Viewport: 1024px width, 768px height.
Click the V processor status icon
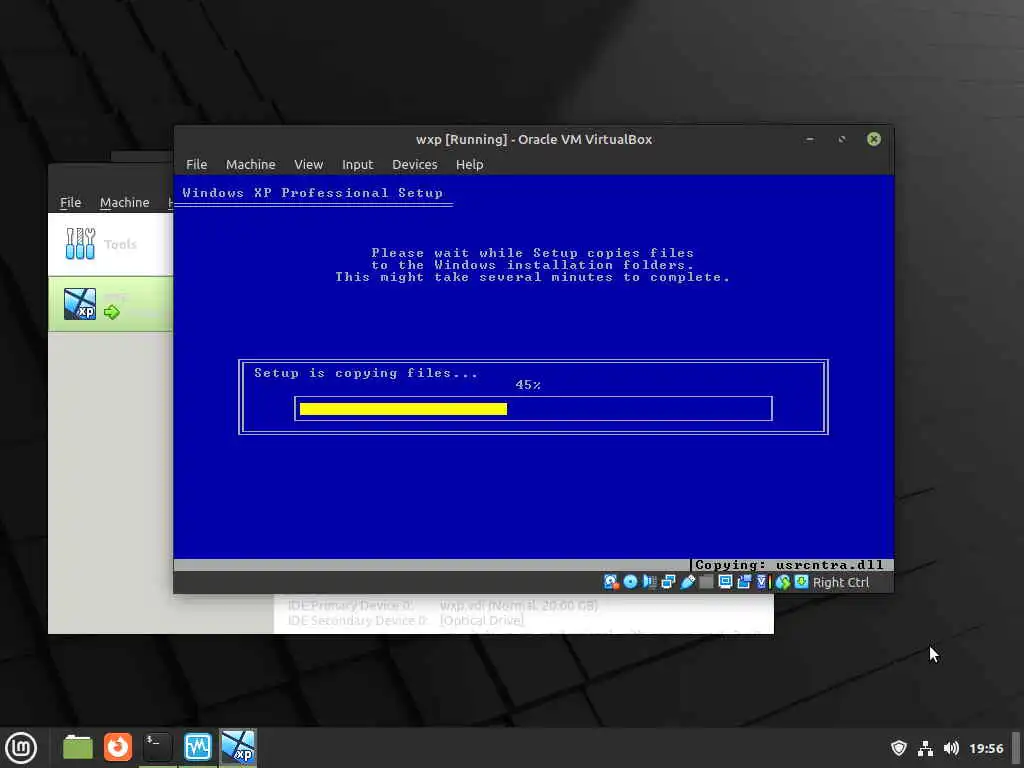[x=762, y=582]
